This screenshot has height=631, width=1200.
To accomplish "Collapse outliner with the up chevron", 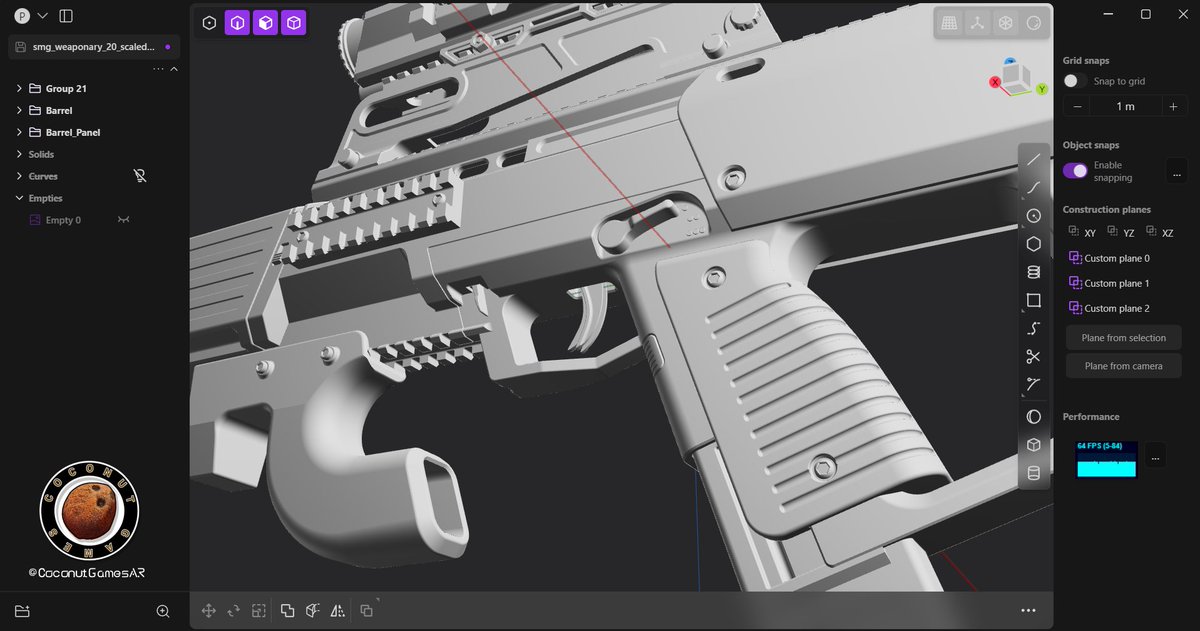I will tap(174, 69).
